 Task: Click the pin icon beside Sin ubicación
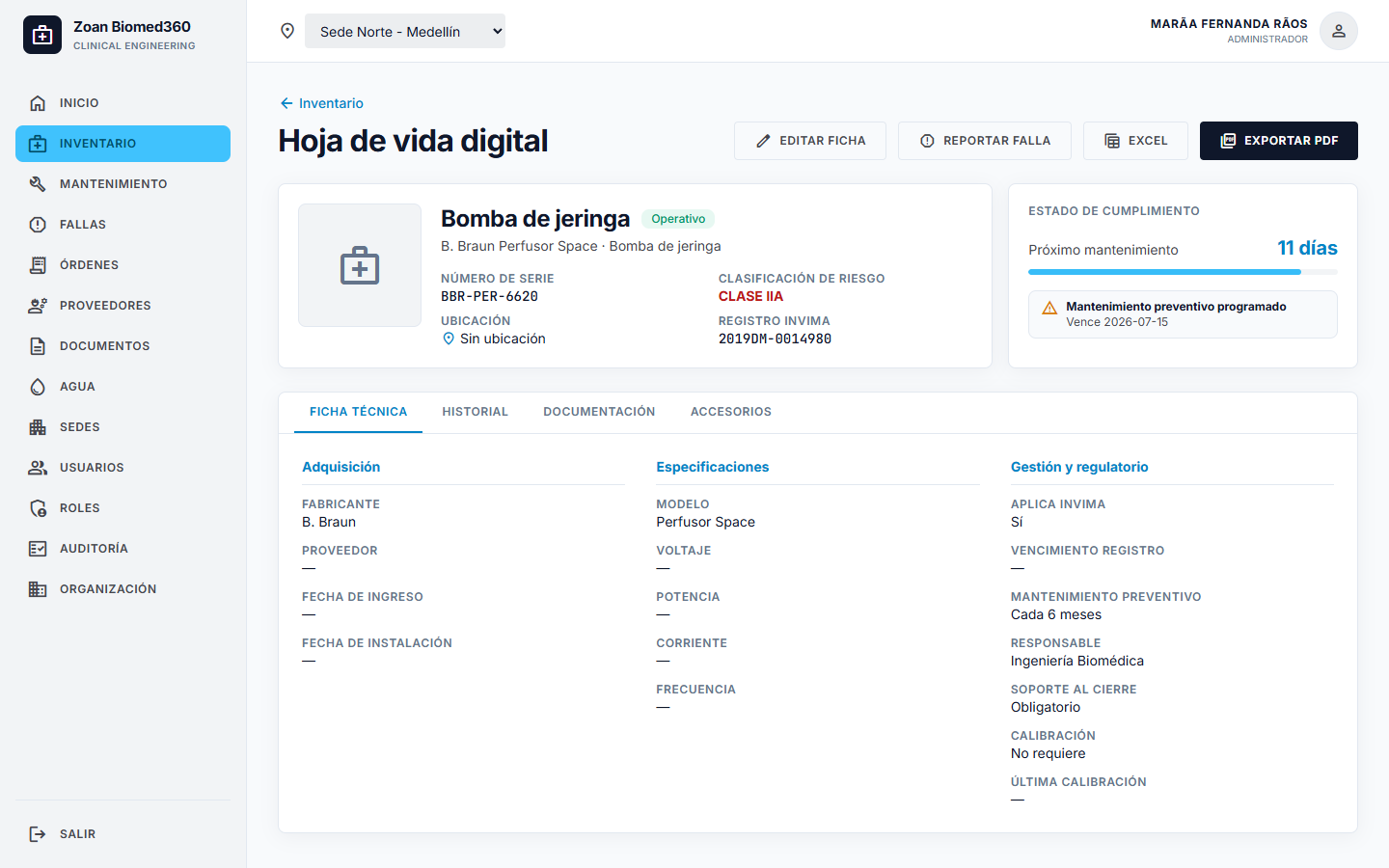(x=449, y=339)
